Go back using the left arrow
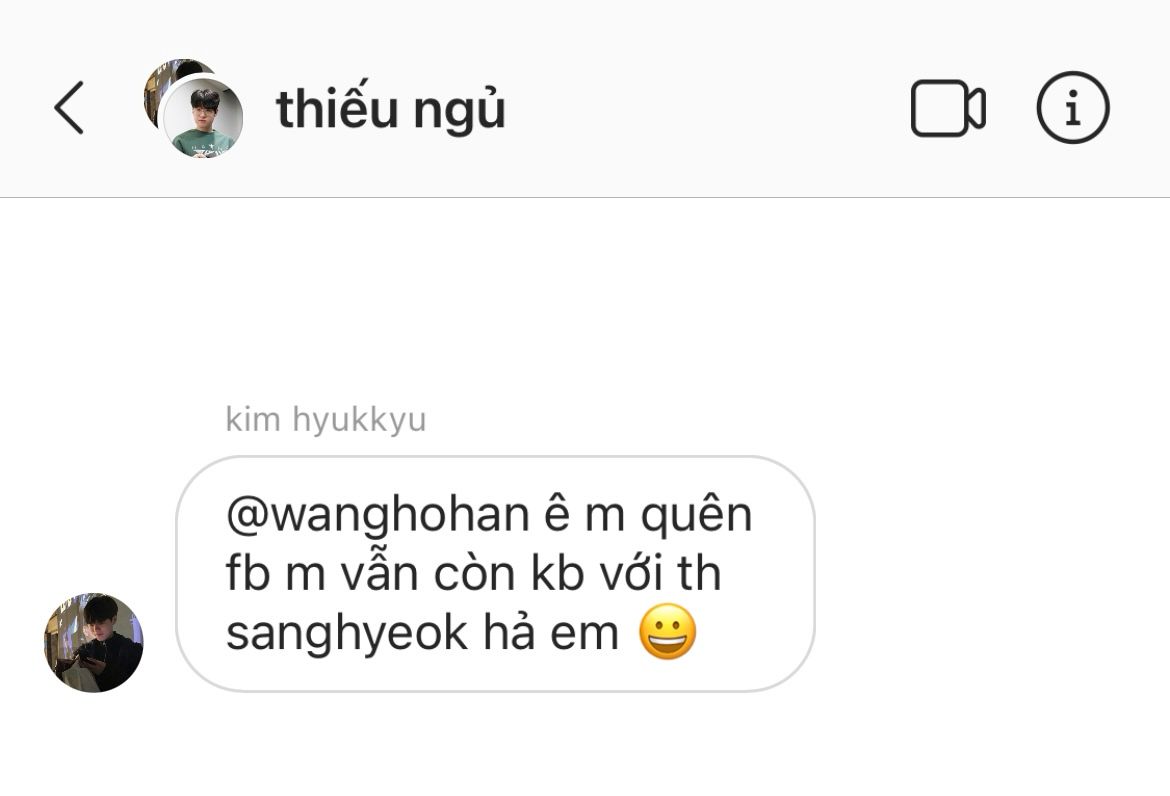Viewport: 1170px width, 796px height. [69, 107]
